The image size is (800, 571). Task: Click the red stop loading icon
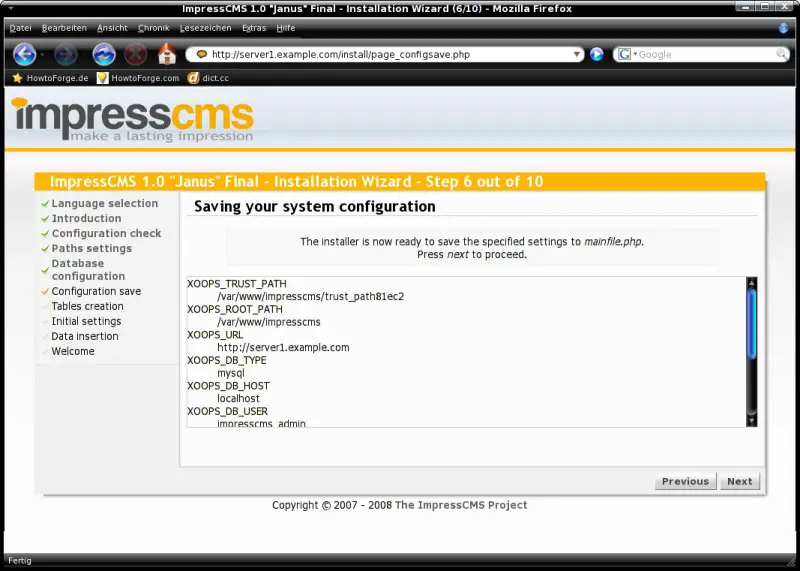coord(135,54)
